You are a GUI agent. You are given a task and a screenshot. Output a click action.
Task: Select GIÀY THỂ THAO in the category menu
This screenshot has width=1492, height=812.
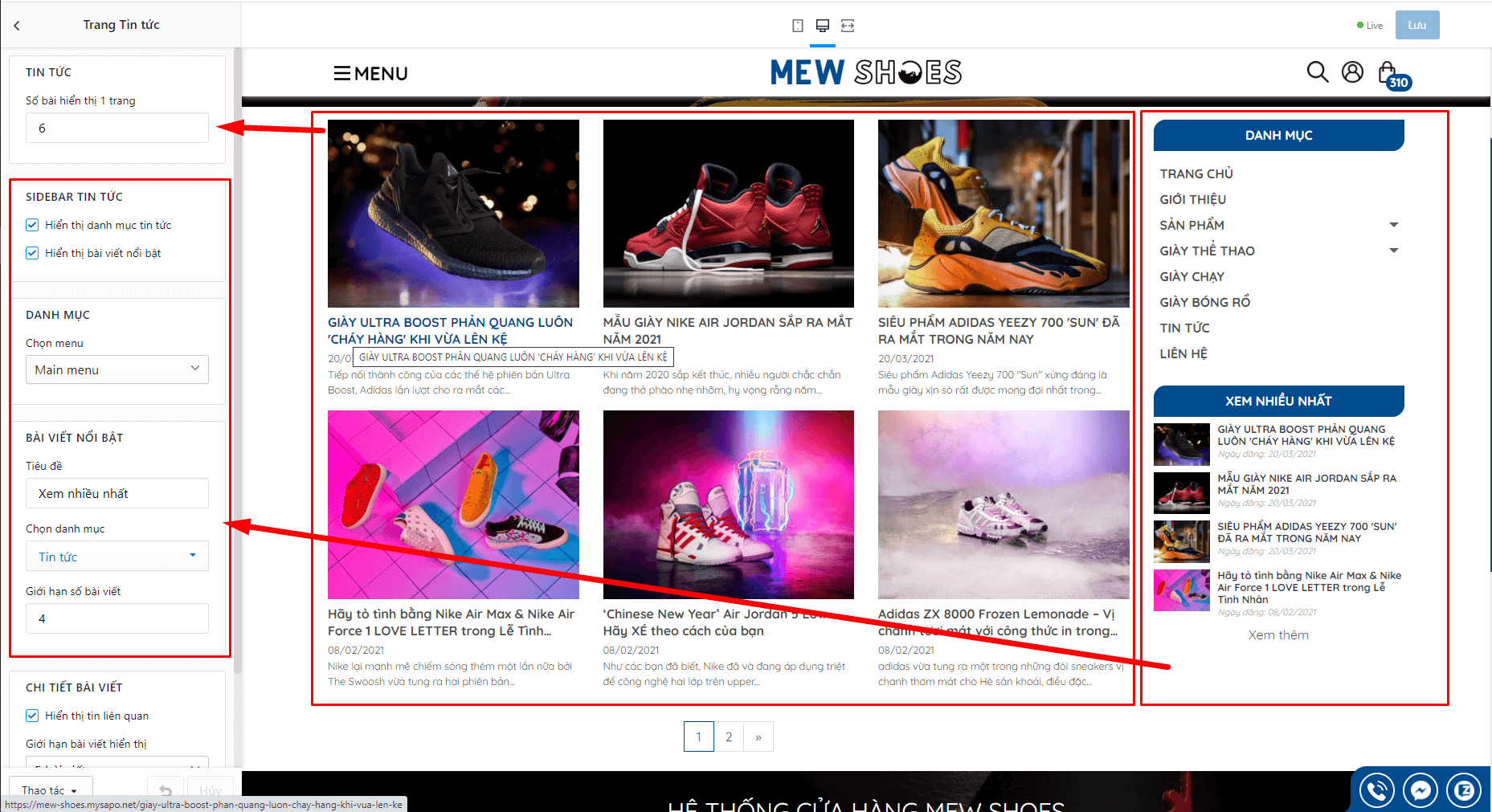pyautogui.click(x=1207, y=251)
